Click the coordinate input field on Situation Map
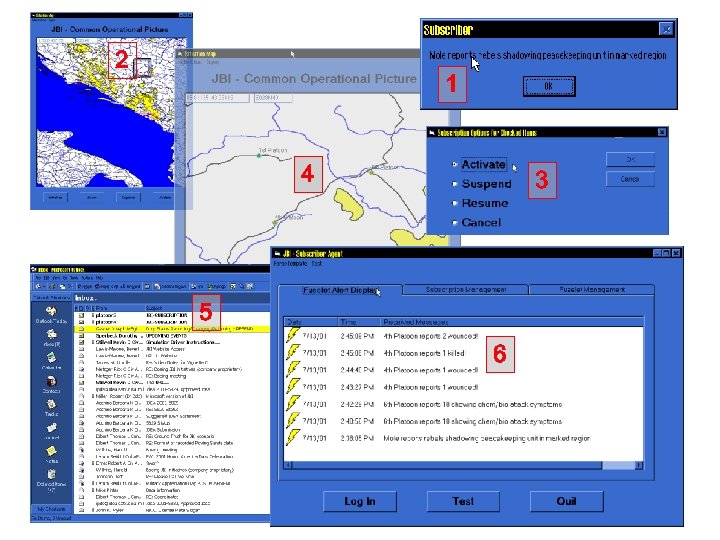The image size is (720, 540). pyautogui.click(x=217, y=98)
